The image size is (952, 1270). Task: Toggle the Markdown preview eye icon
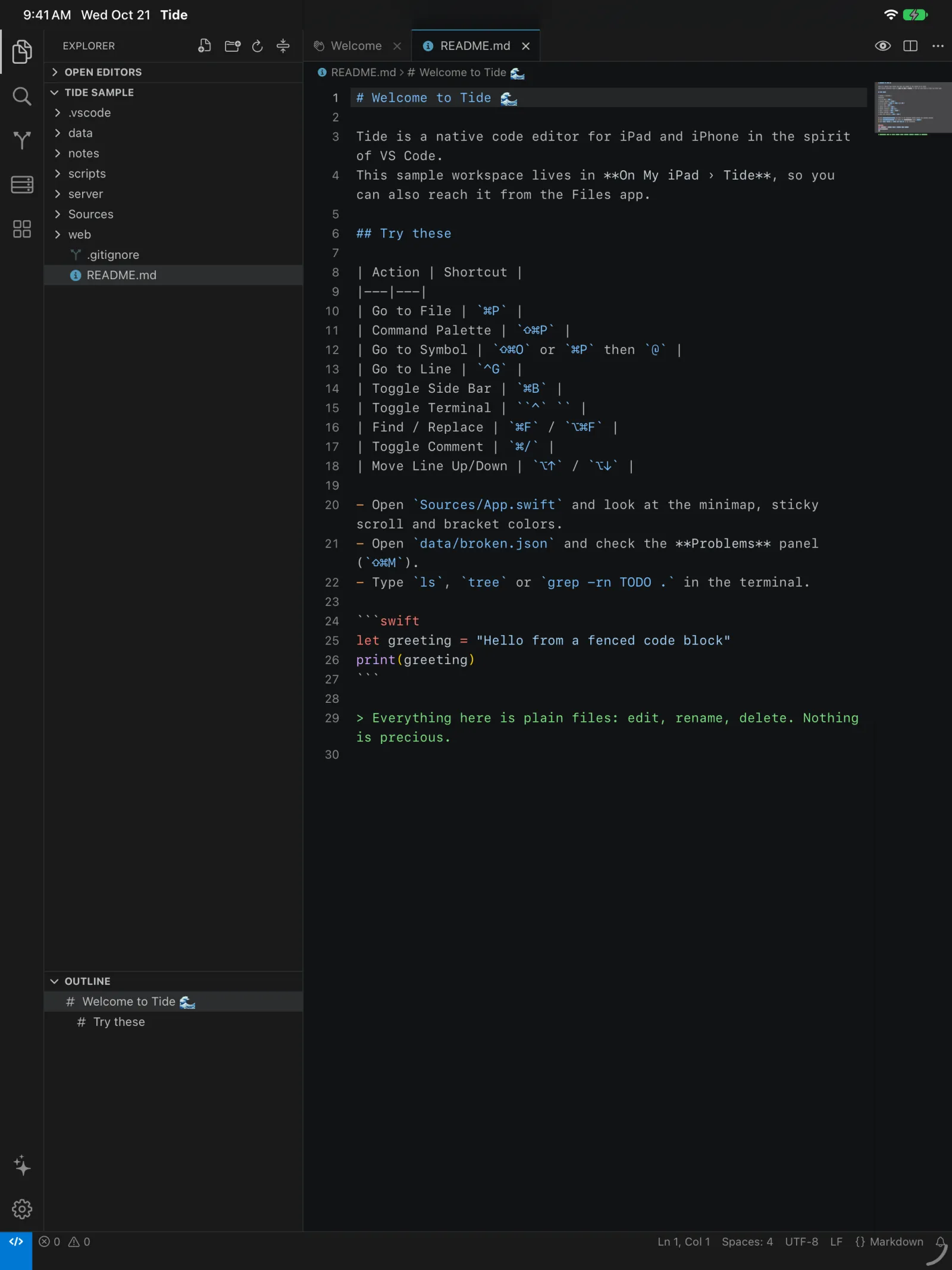883,46
